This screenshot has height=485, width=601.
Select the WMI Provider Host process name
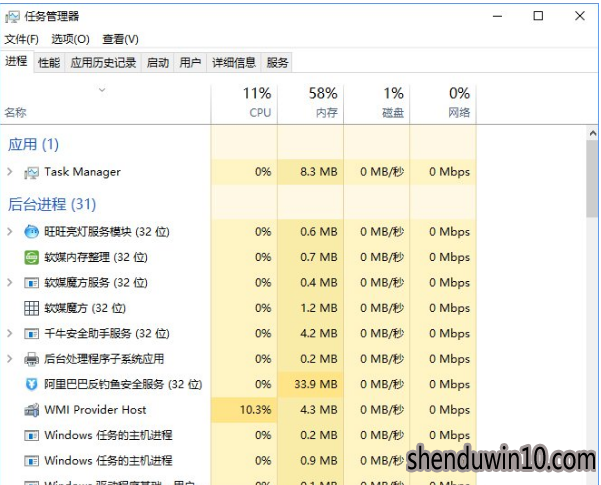click(x=95, y=410)
